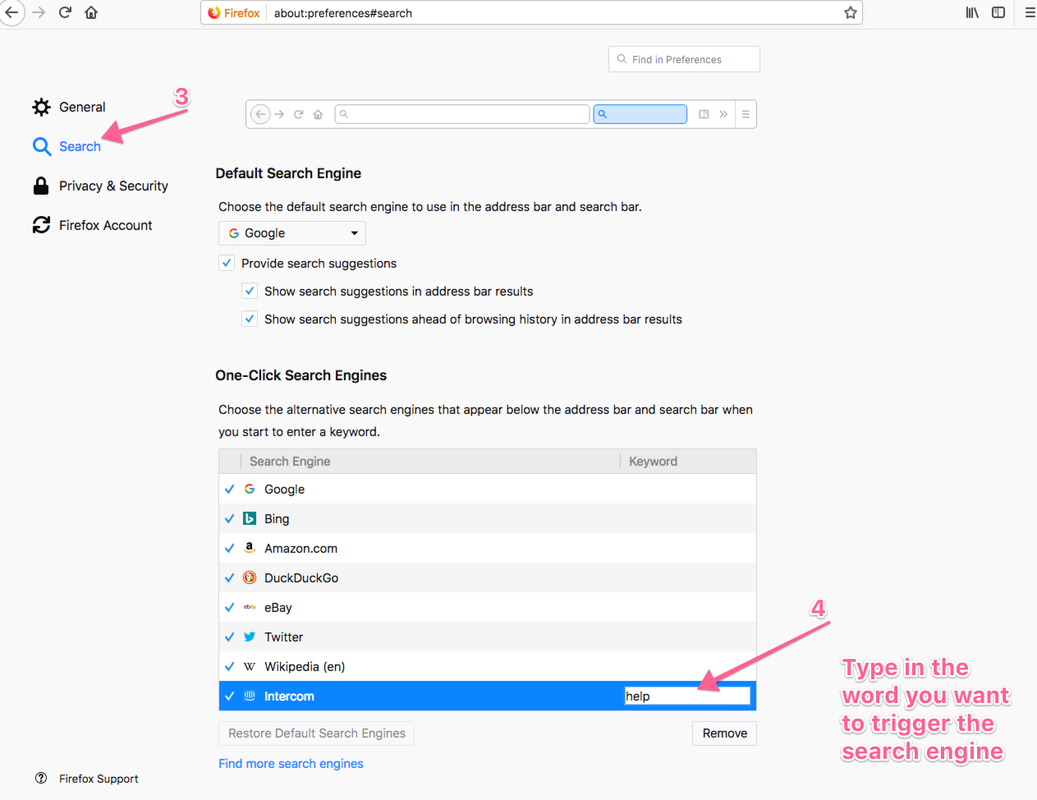Click the Twitter bird icon in list
Screen dimensions: 1037x800
(x=249, y=637)
